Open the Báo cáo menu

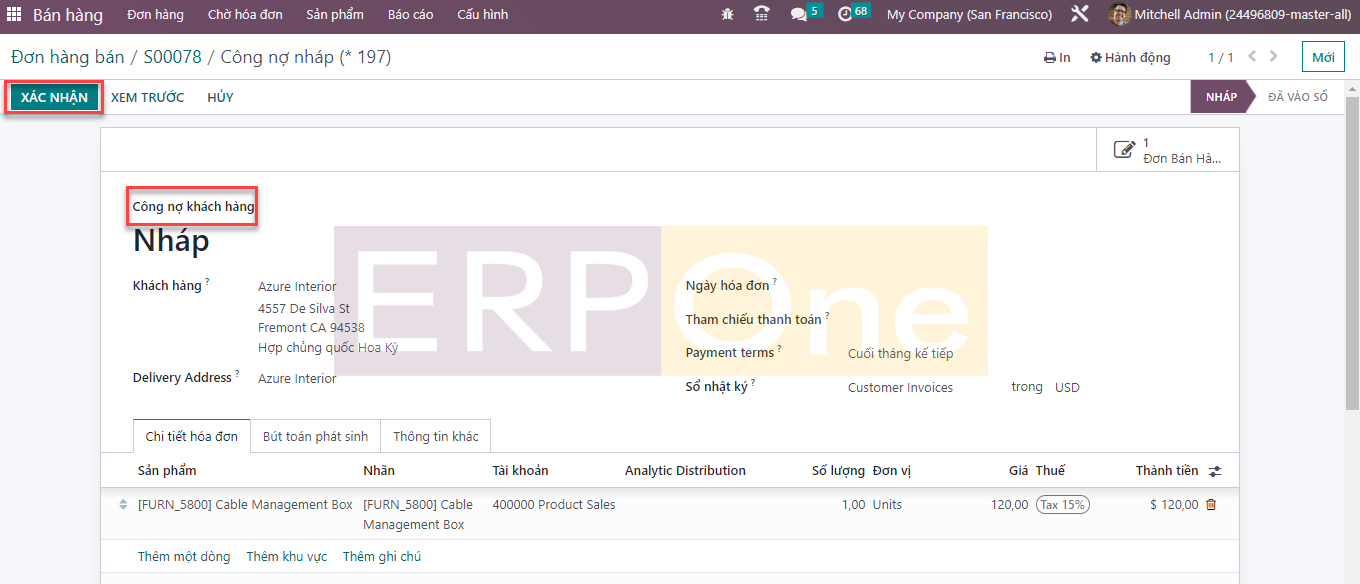[410, 15]
